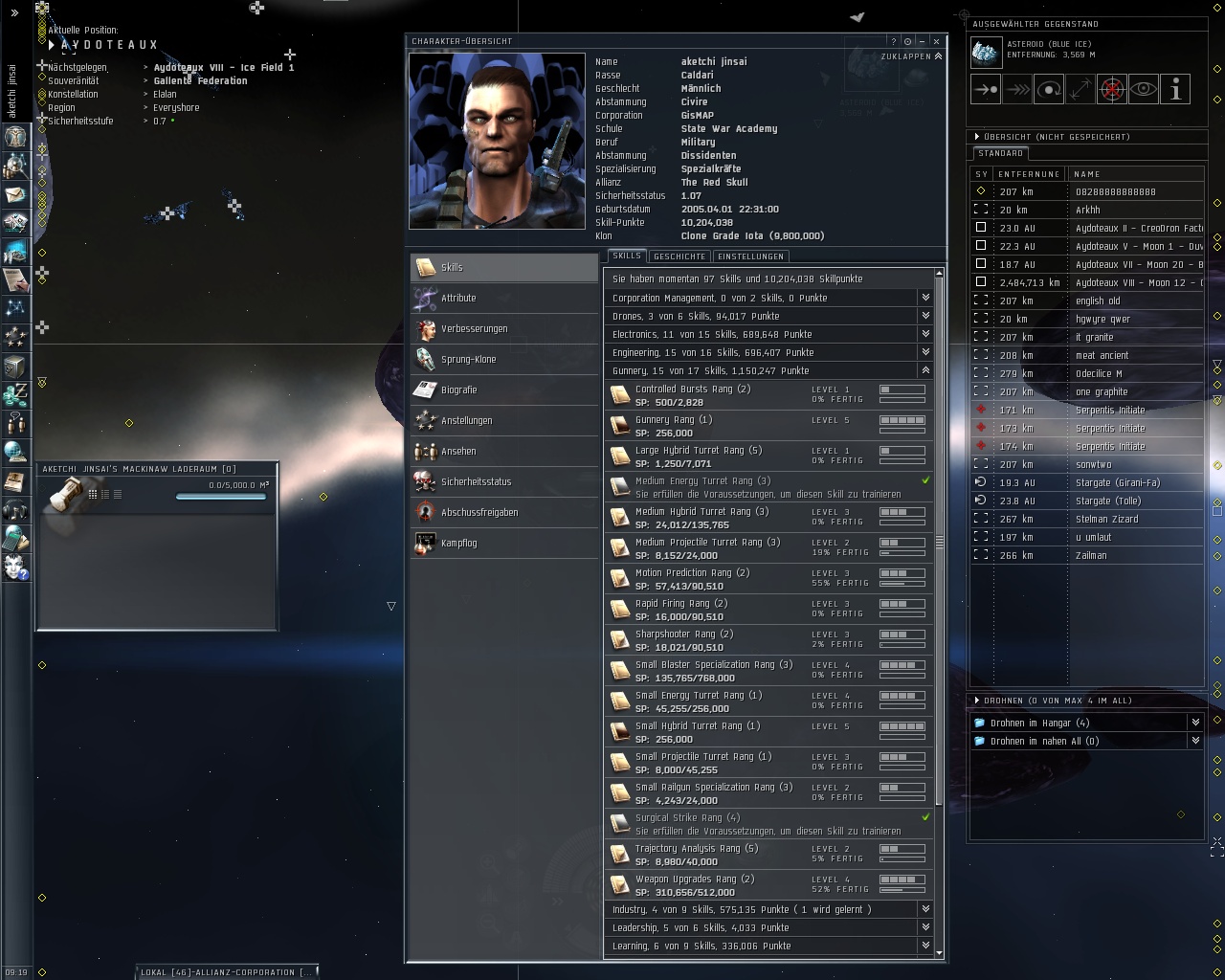Open the Sprung-Klone section

pyautogui.click(x=504, y=359)
